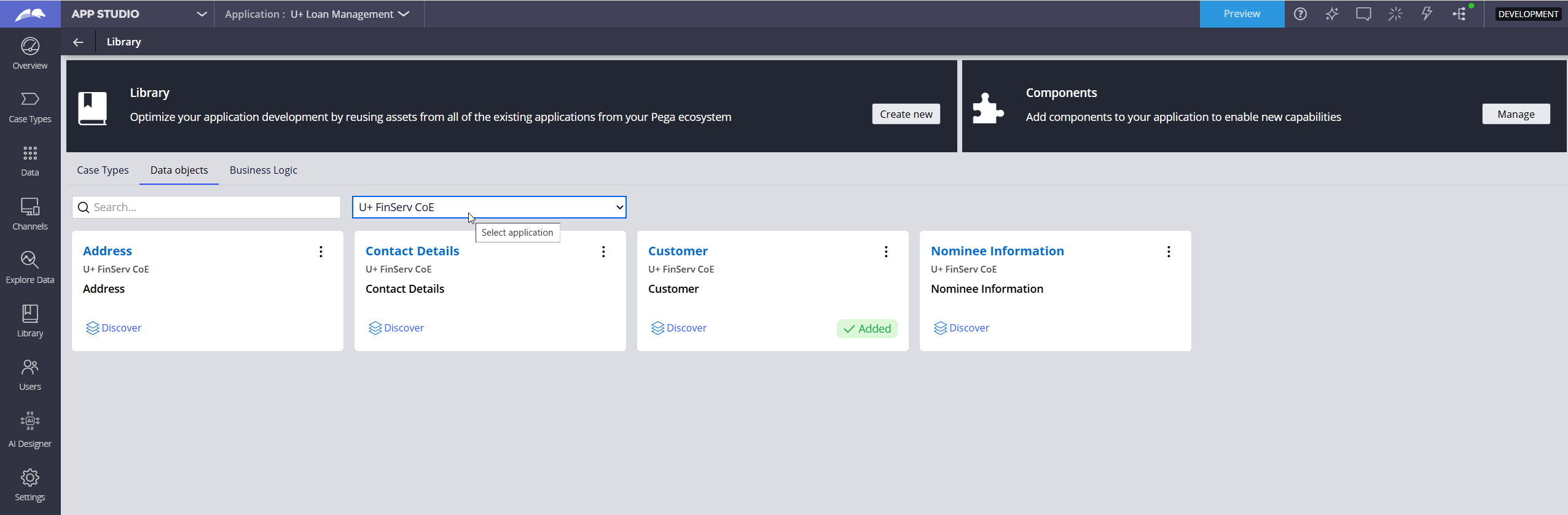Image resolution: width=1568 pixels, height=515 pixels.
Task: Switch to the Case Types tab
Action: coord(103,171)
